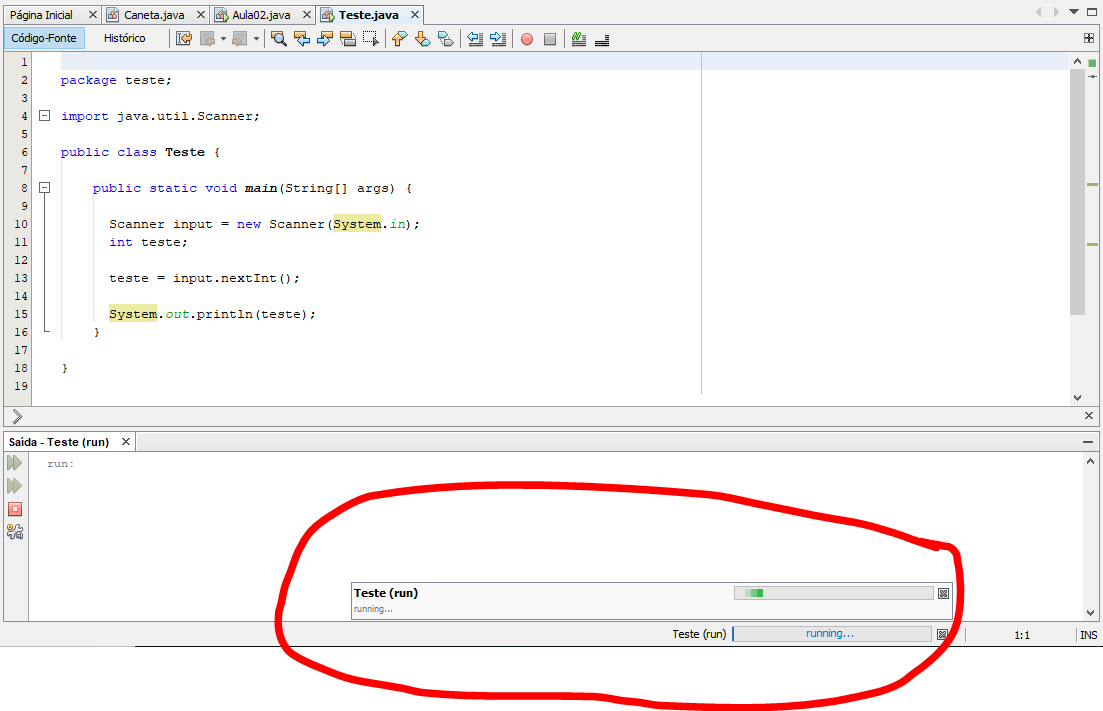Click the editor vertical scrollbar thumb
The width and height of the screenshot is (1103, 711).
1077,192
